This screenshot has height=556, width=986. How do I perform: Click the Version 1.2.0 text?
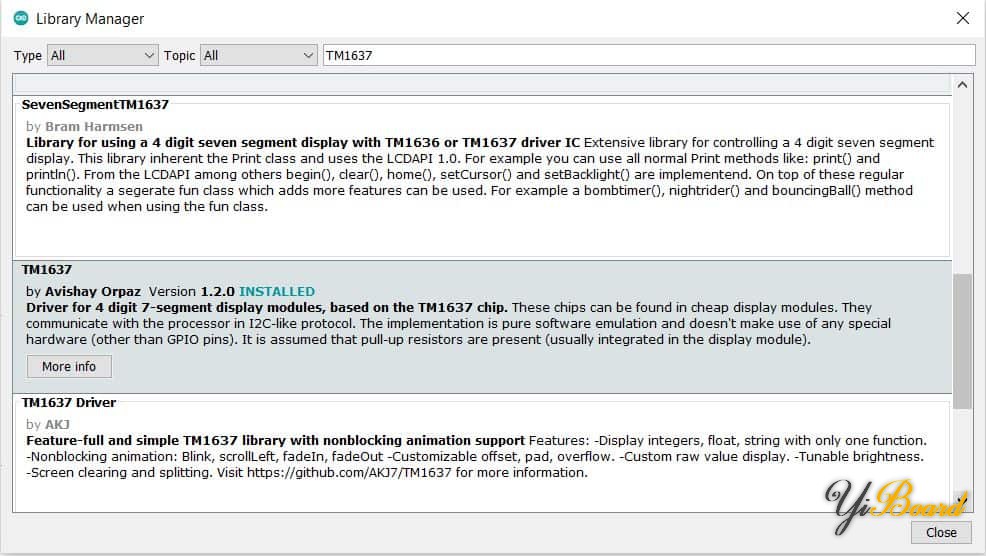pos(191,291)
